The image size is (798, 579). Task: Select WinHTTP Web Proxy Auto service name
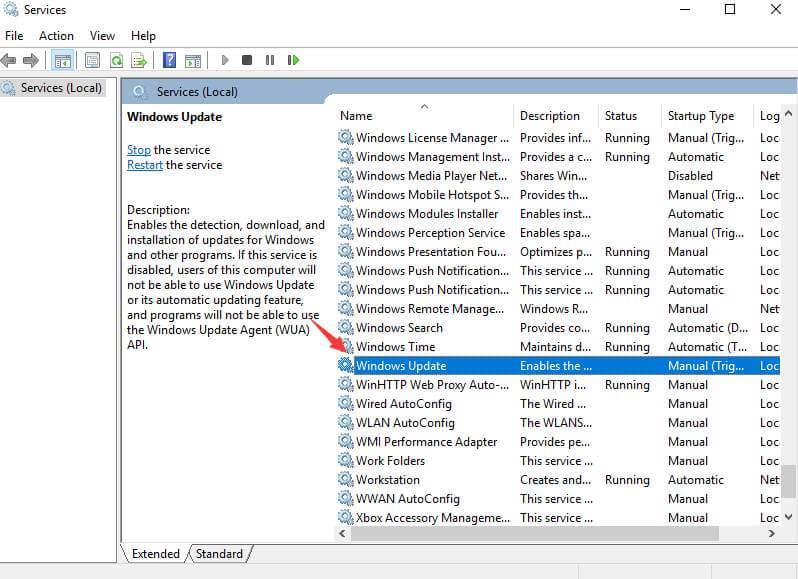(x=432, y=385)
